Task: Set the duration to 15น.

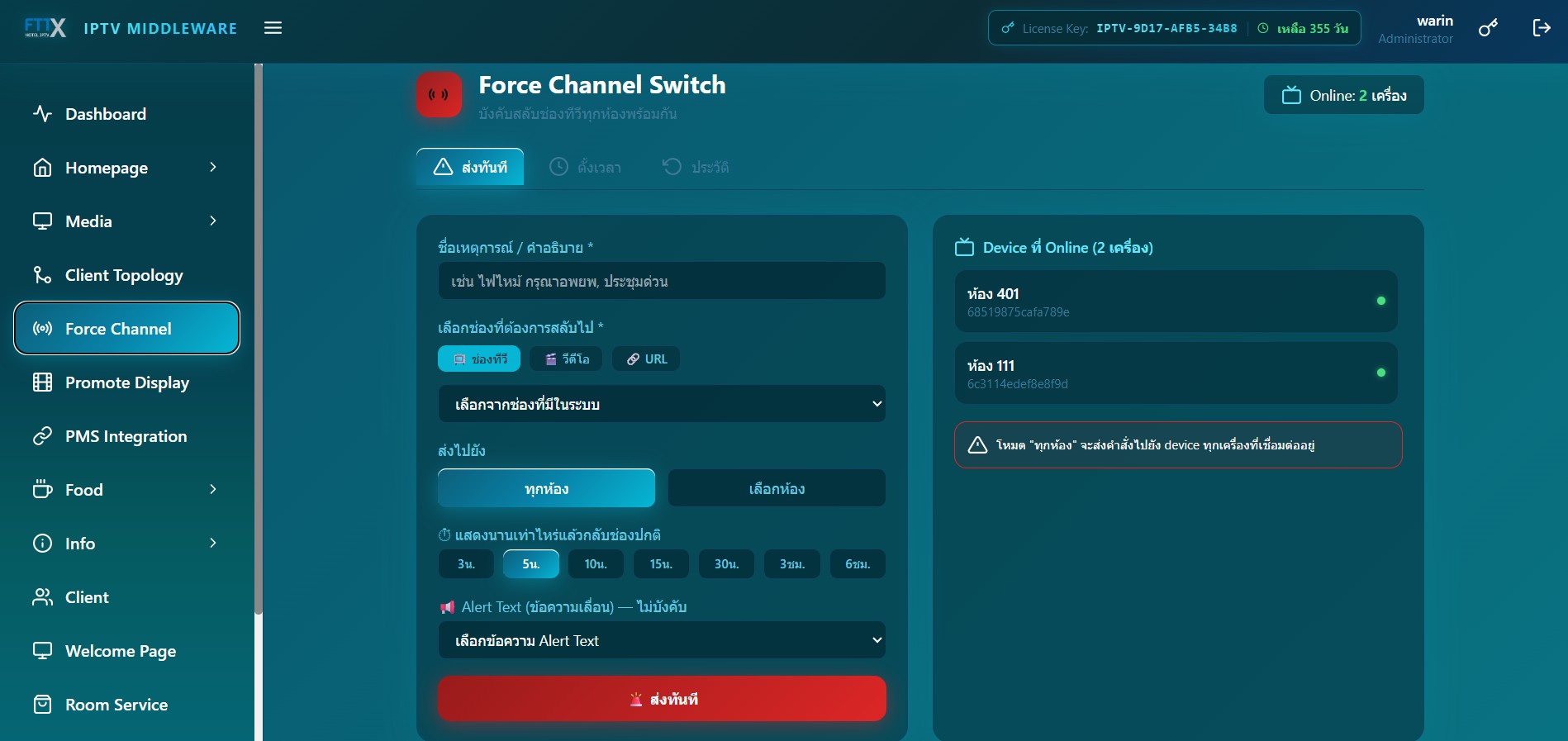Action: tap(661, 564)
